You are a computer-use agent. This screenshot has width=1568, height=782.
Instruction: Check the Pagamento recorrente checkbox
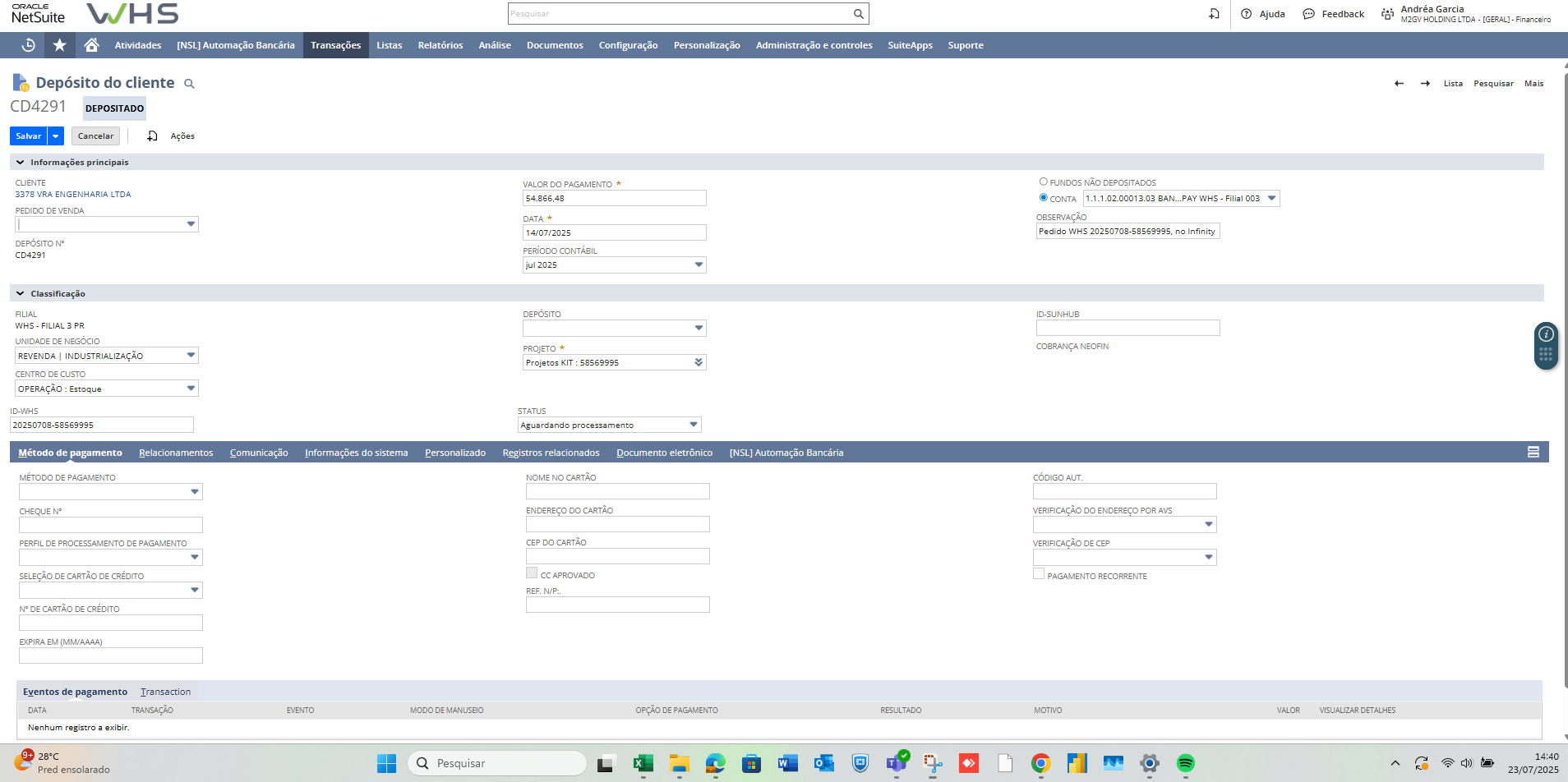click(1039, 574)
